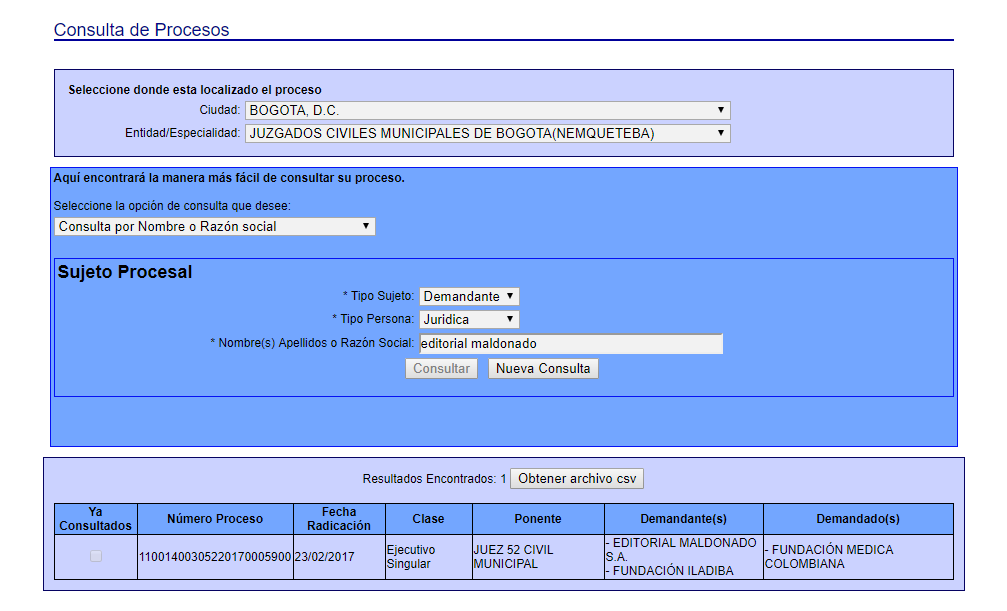
Task: Click the Número Proceso column header
Action: tap(215, 519)
